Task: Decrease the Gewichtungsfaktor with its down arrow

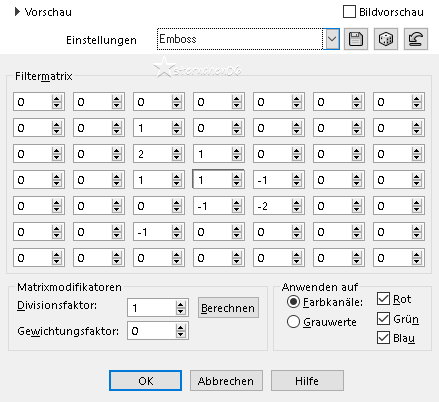Action: click(x=180, y=334)
